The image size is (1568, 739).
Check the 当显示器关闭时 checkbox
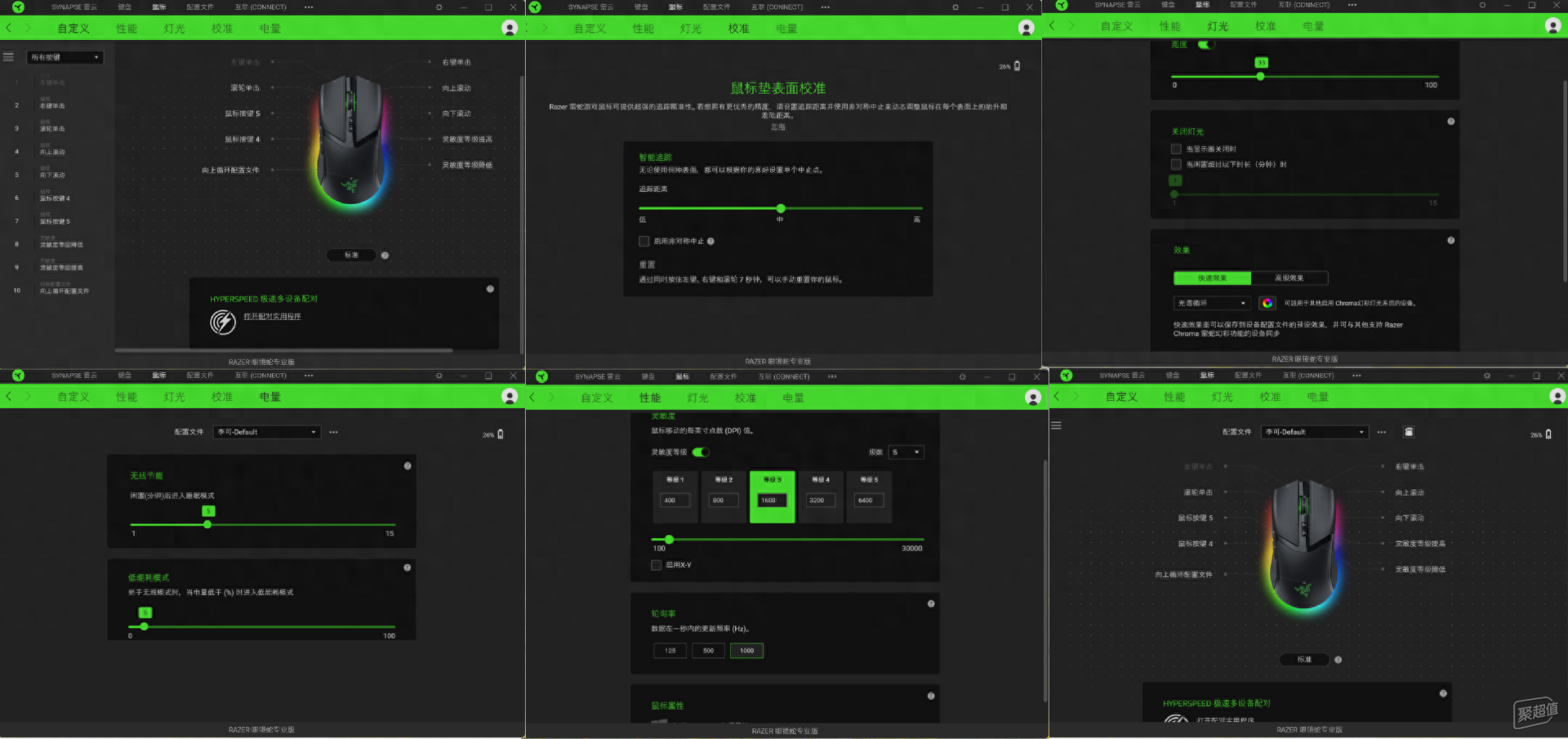click(x=1176, y=149)
